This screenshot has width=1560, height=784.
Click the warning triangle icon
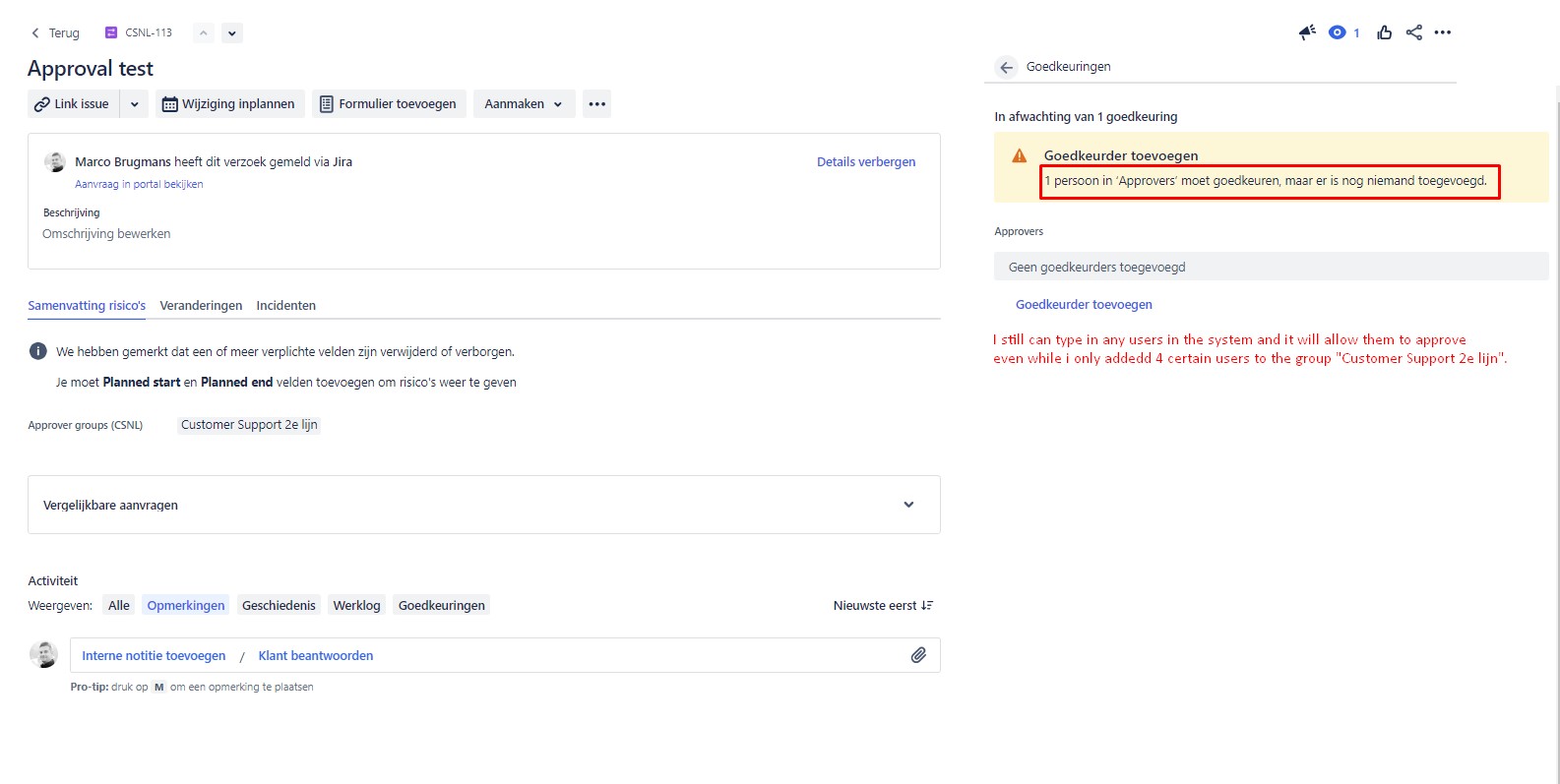(1020, 155)
